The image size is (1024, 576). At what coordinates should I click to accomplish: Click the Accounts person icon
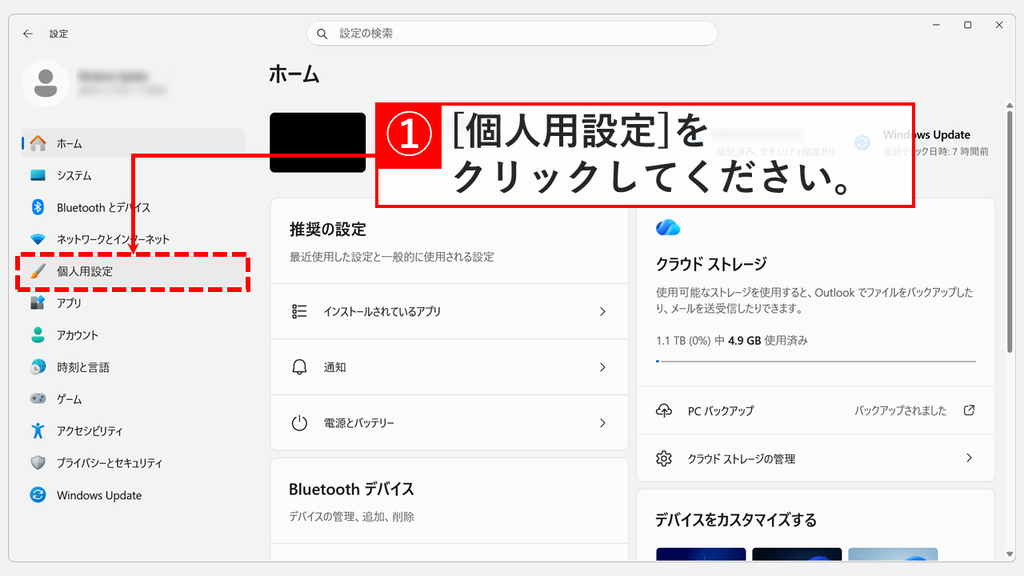[39, 335]
